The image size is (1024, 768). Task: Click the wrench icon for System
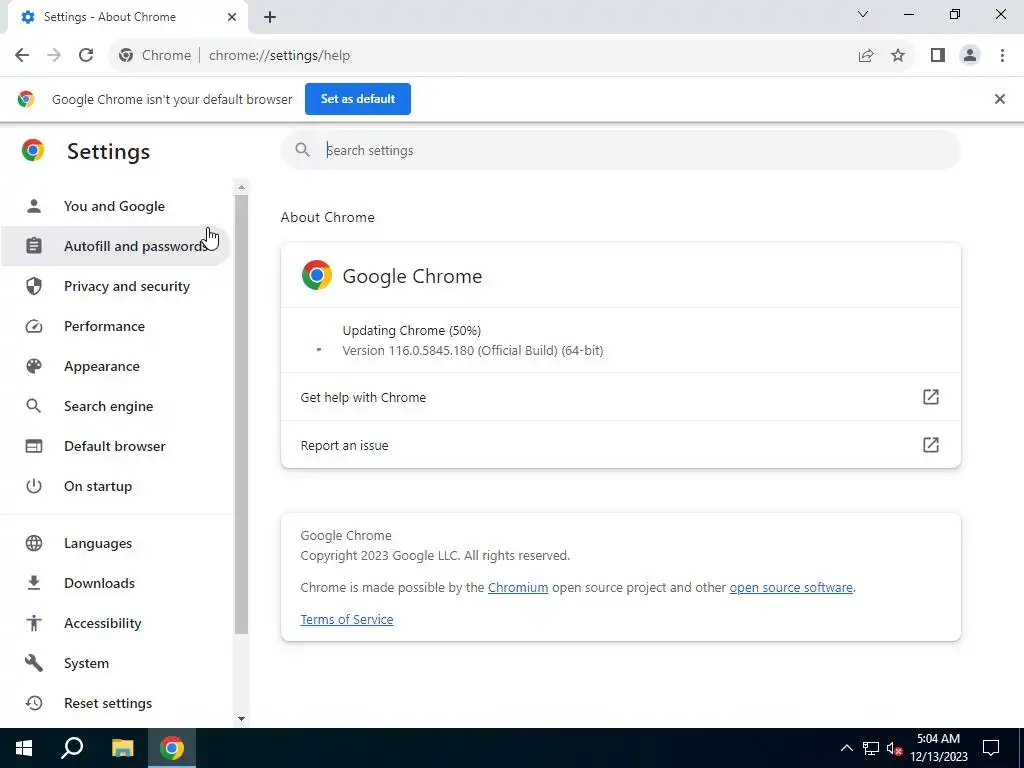pyautogui.click(x=34, y=663)
